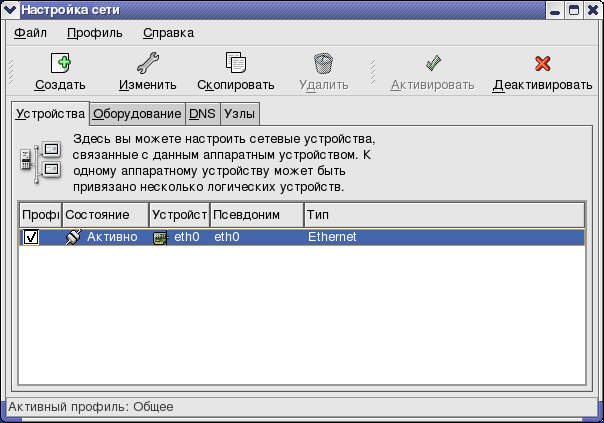Screen dimensions: 604x423
Task: Click the Удалить (Delete) trash icon
Action: coord(323,64)
